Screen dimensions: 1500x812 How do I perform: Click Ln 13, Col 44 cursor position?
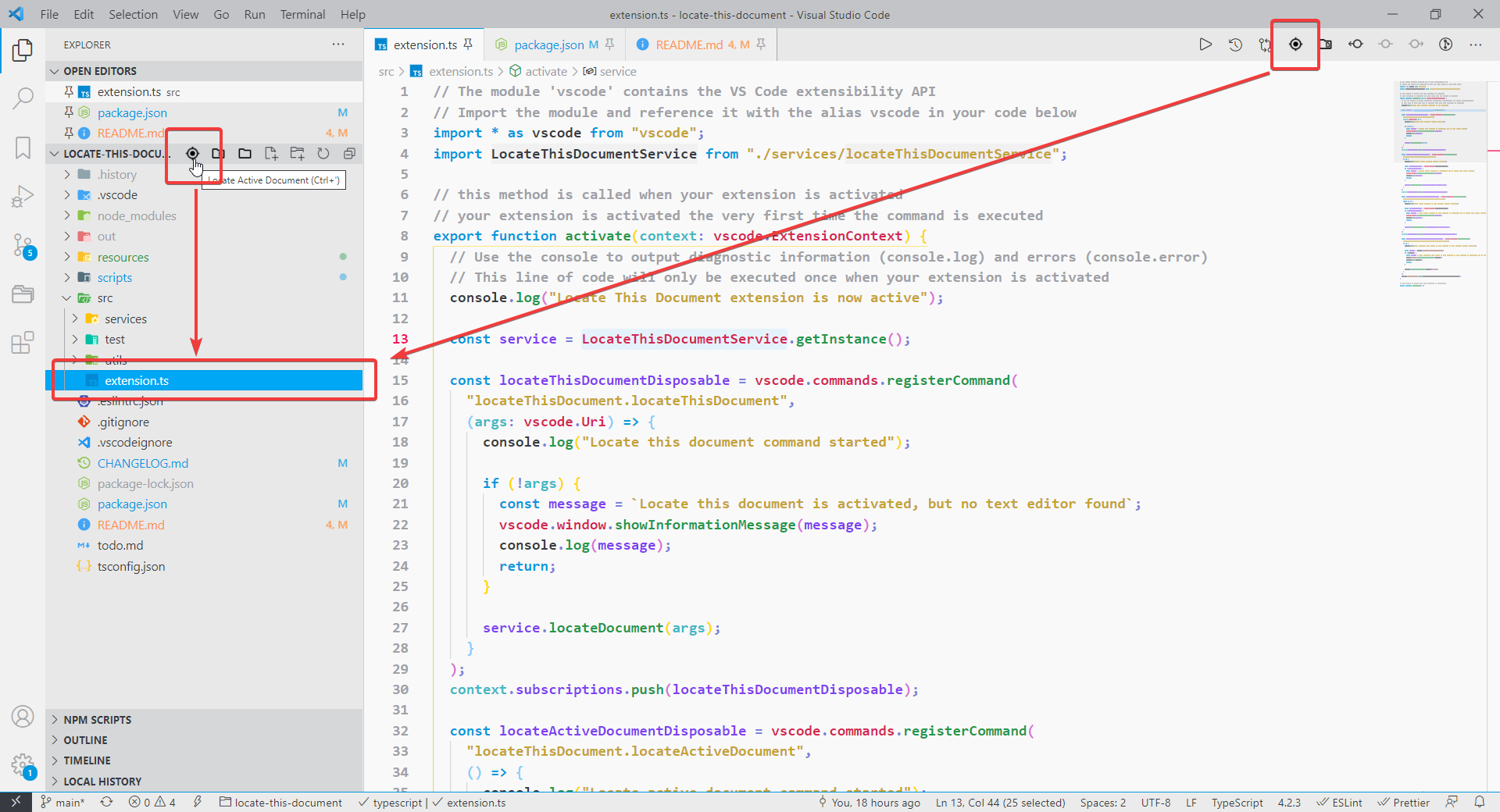[x=1000, y=802]
